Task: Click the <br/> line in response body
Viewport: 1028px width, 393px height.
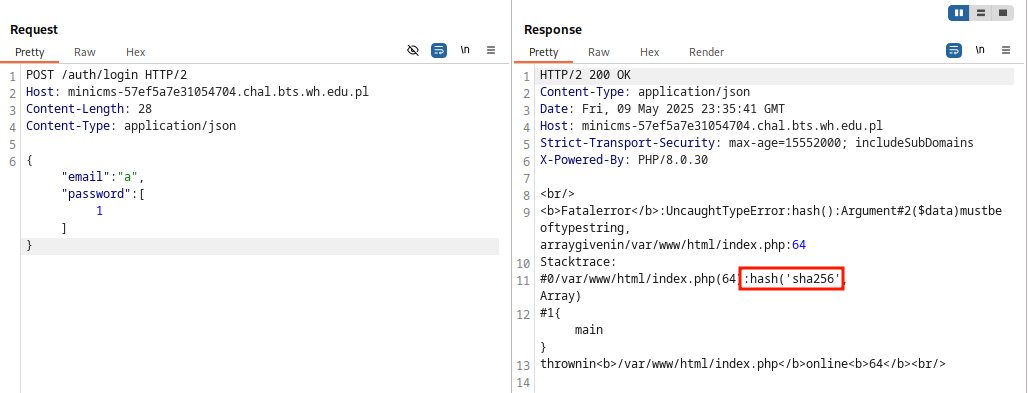Action: pyautogui.click(x=557, y=194)
